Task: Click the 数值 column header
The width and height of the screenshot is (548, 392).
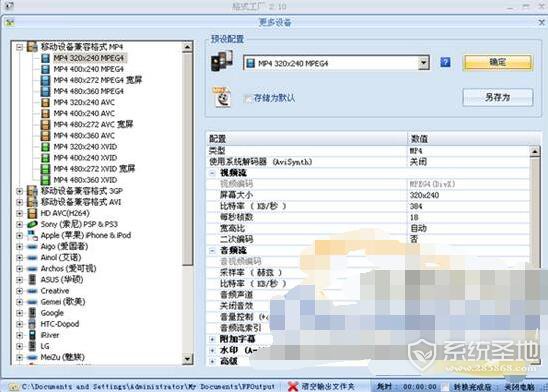Action: pos(474,139)
